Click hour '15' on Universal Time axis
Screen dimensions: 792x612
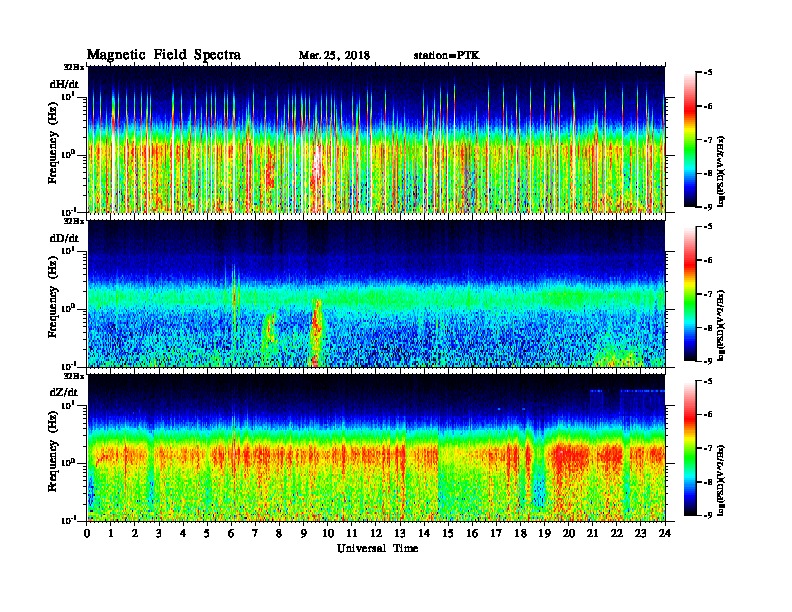coord(449,534)
